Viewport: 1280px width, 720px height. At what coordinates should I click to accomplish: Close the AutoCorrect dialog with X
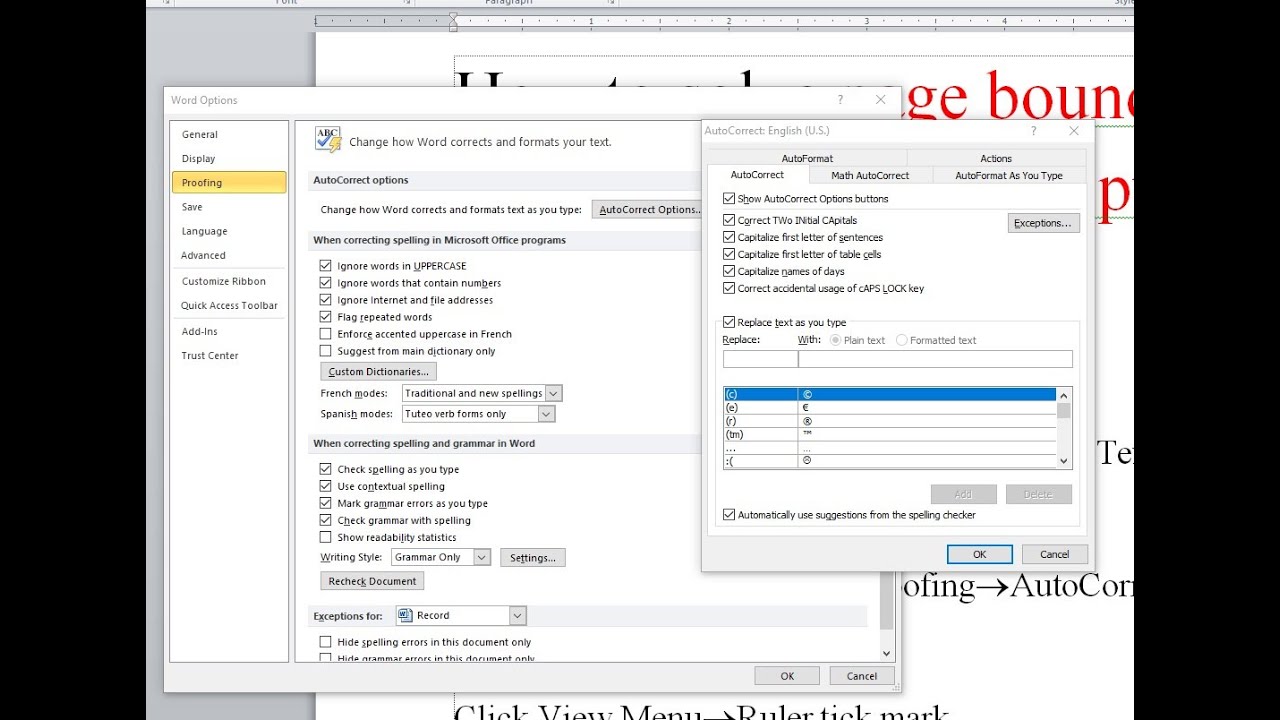1073,131
